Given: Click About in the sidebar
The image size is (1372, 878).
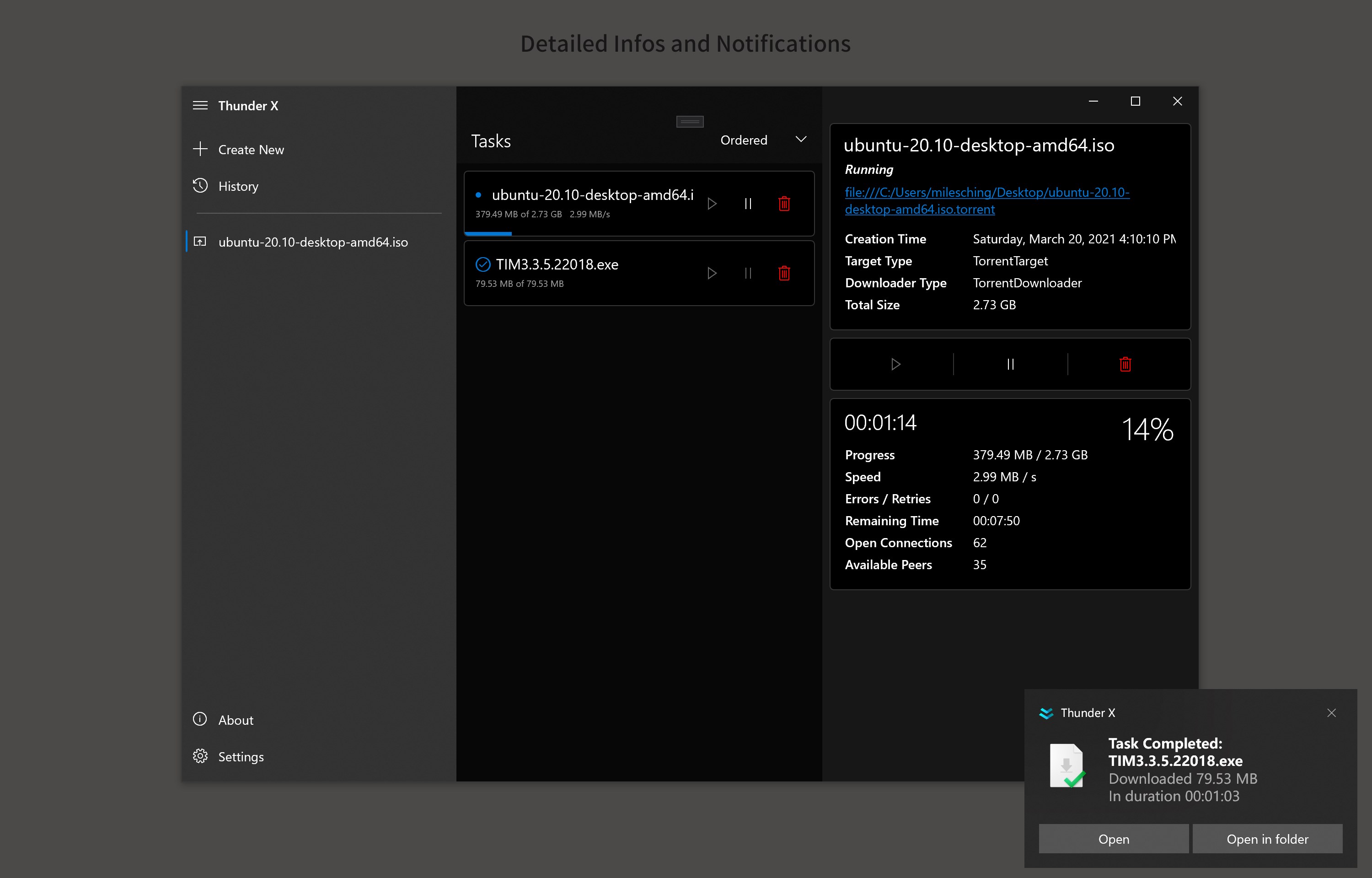Looking at the screenshot, I should (236, 719).
